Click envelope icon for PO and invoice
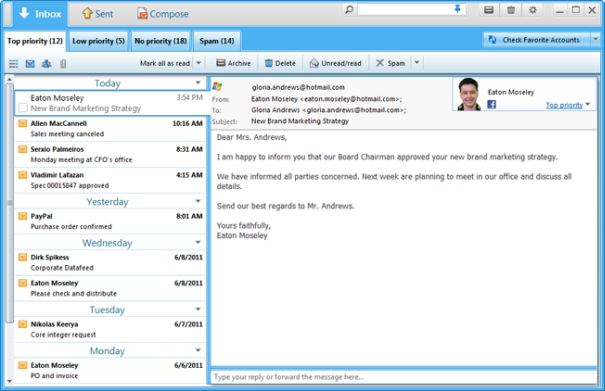605x391 pixels. (23, 366)
